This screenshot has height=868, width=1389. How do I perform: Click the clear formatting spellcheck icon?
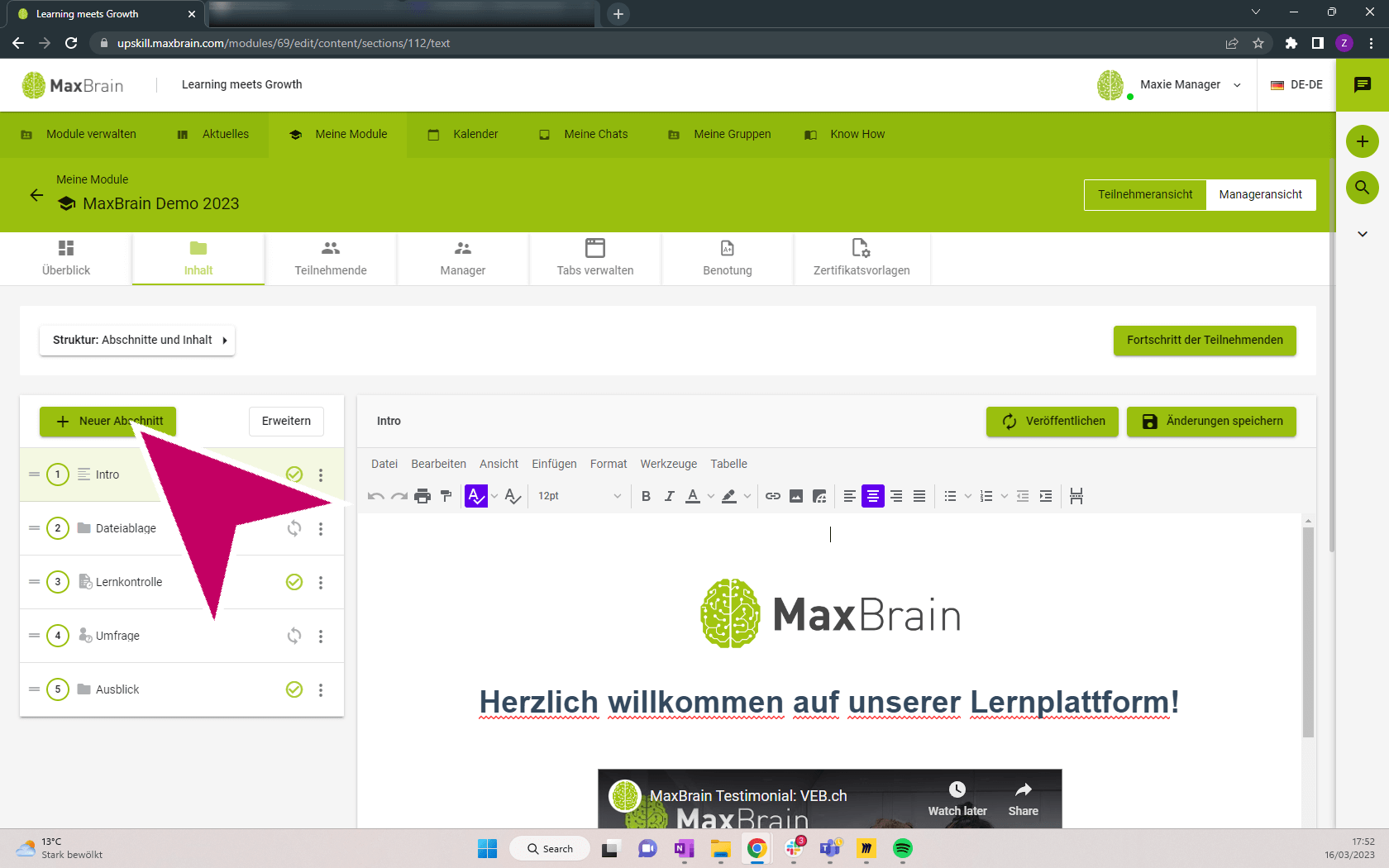[513, 496]
